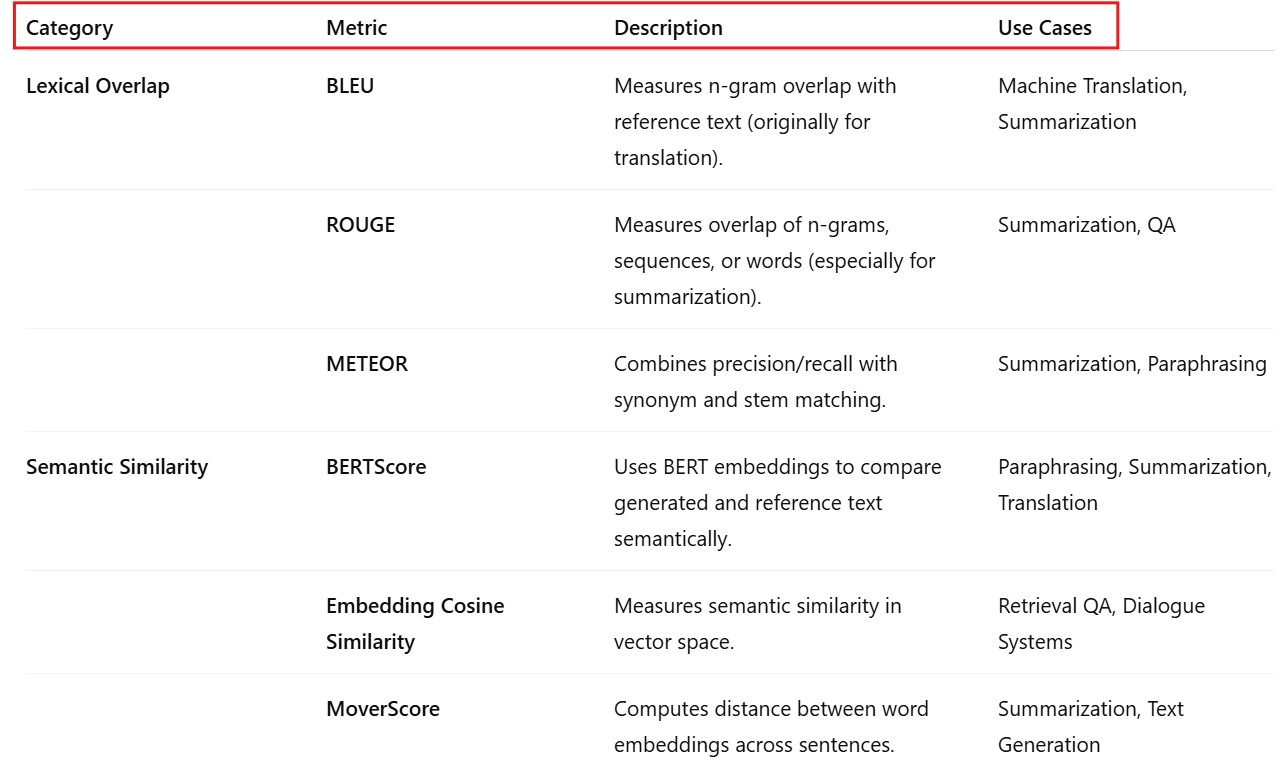This screenshot has height=772, width=1279.
Task: Click the METEOR synonym and stem matching description
Action: [755, 382]
